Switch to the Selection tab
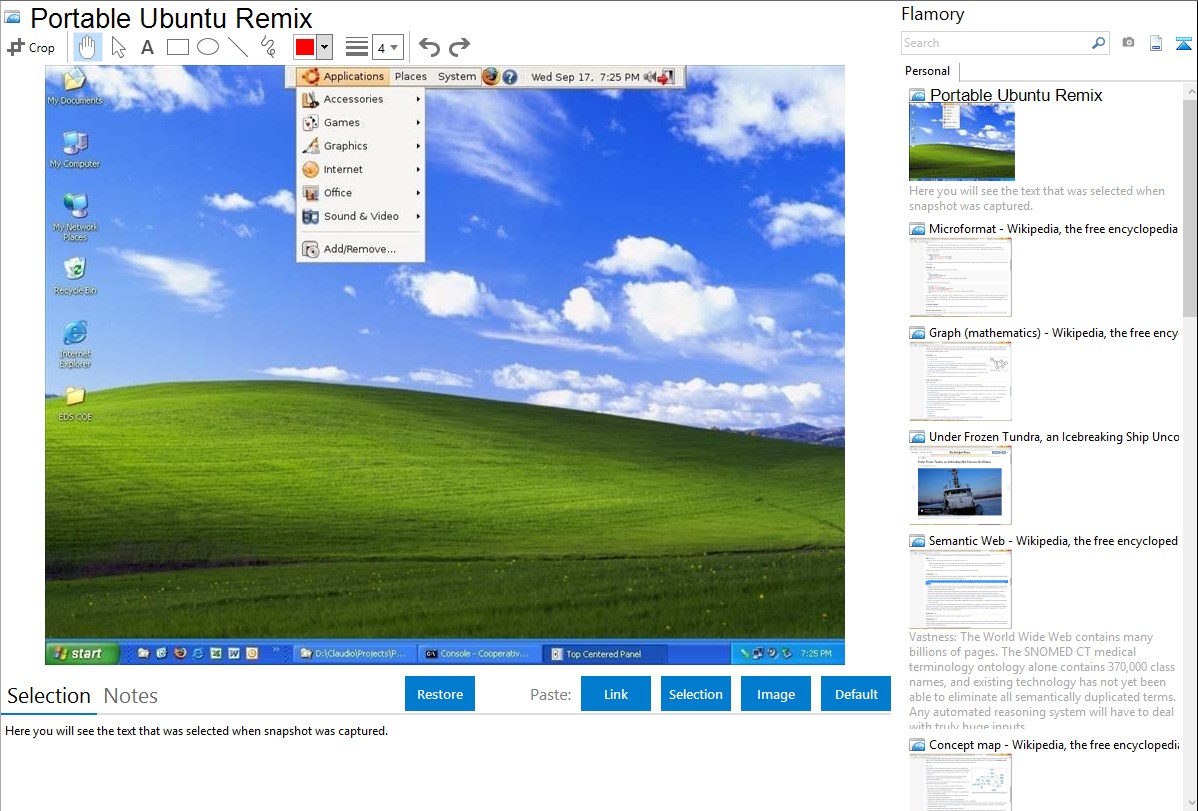The height and width of the screenshot is (811, 1198). click(x=49, y=696)
